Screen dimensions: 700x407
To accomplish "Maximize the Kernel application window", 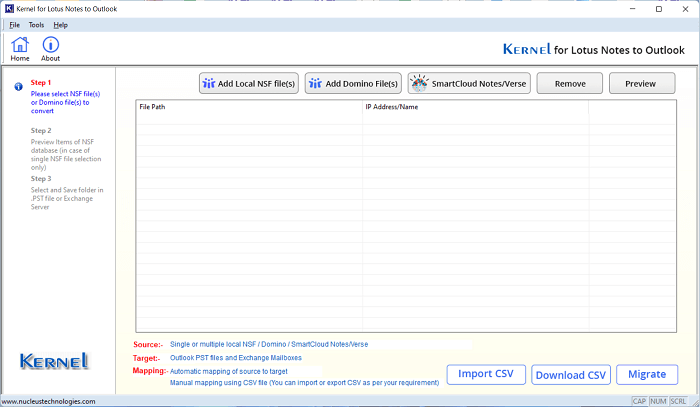I will pyautogui.click(x=658, y=9).
